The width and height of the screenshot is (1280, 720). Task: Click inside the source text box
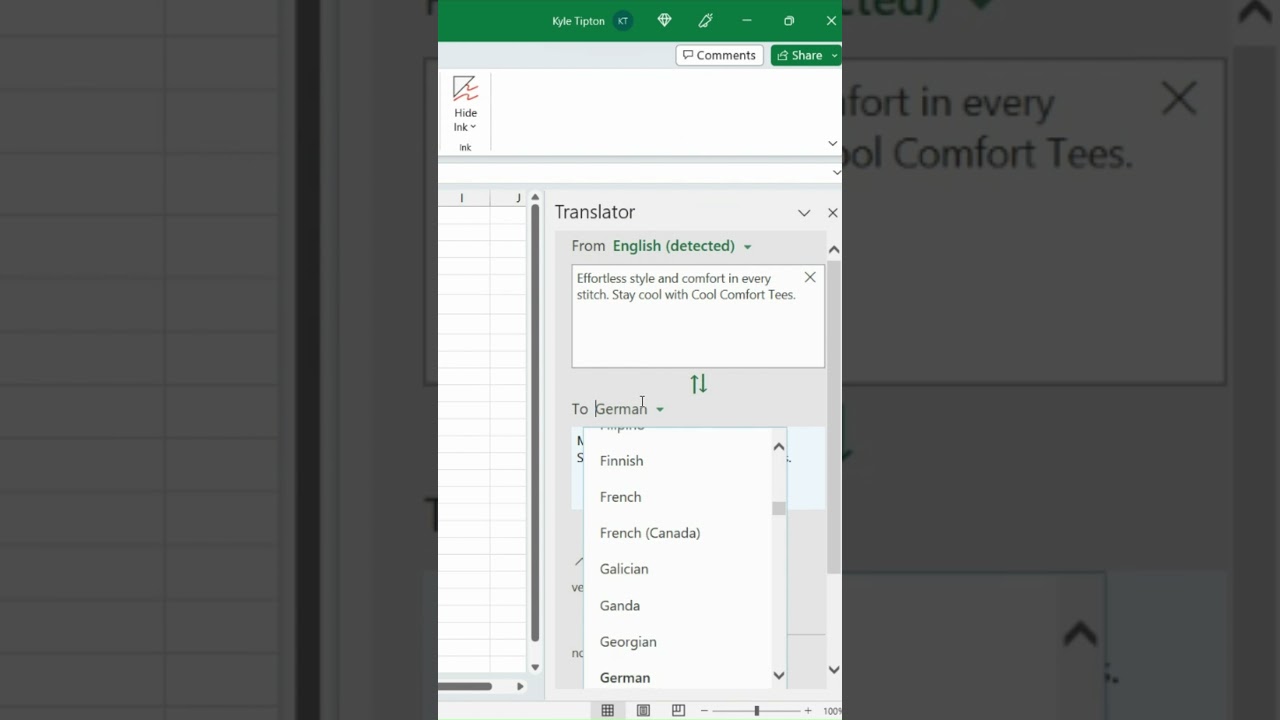click(698, 316)
